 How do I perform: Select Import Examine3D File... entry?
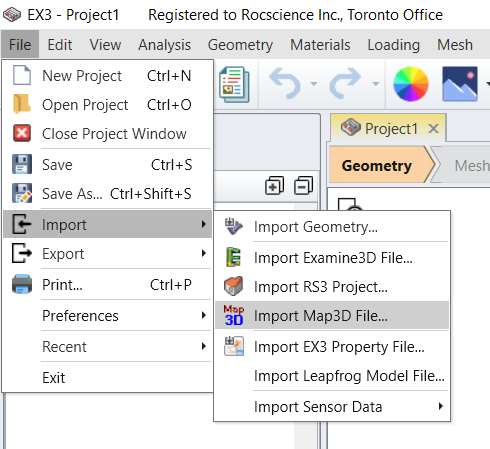332,257
